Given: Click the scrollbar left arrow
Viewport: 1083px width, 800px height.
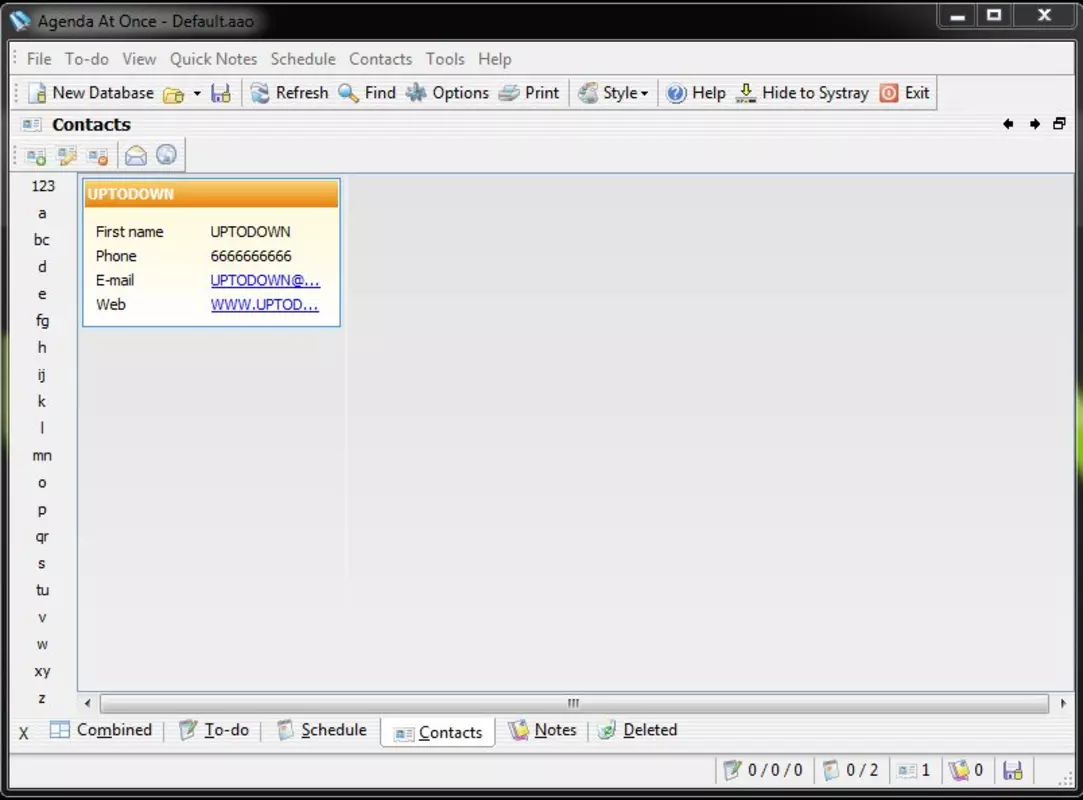Looking at the screenshot, I should click(x=88, y=703).
